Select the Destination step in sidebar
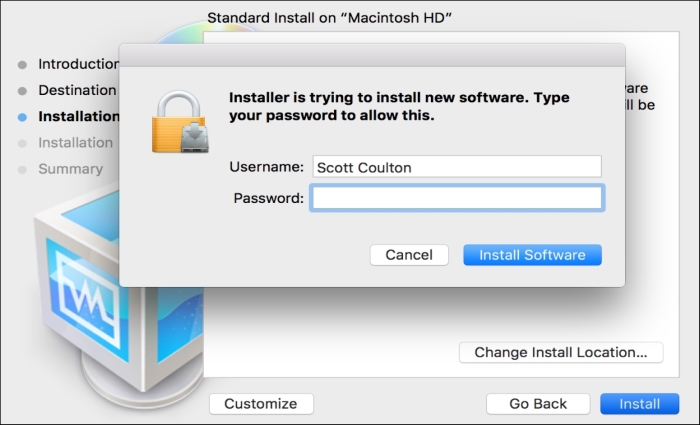 (x=77, y=90)
